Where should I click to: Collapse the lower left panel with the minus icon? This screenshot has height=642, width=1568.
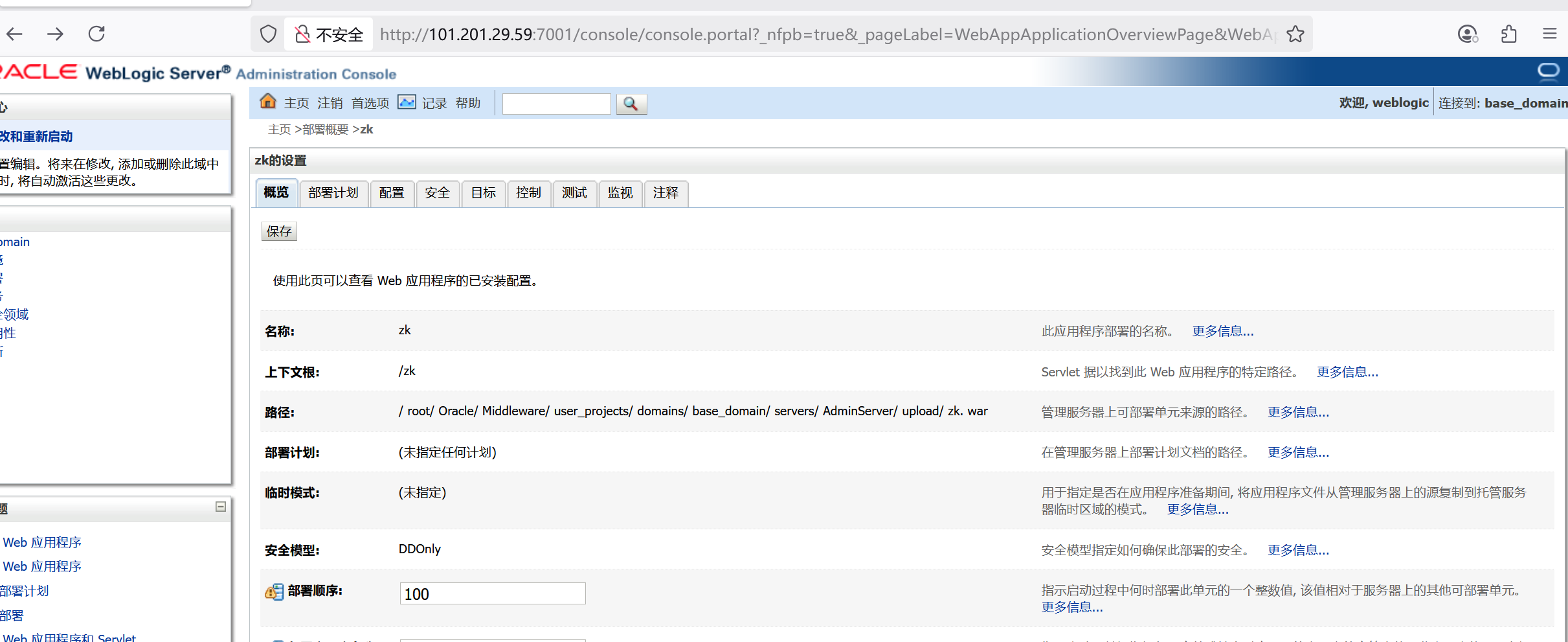[x=221, y=507]
